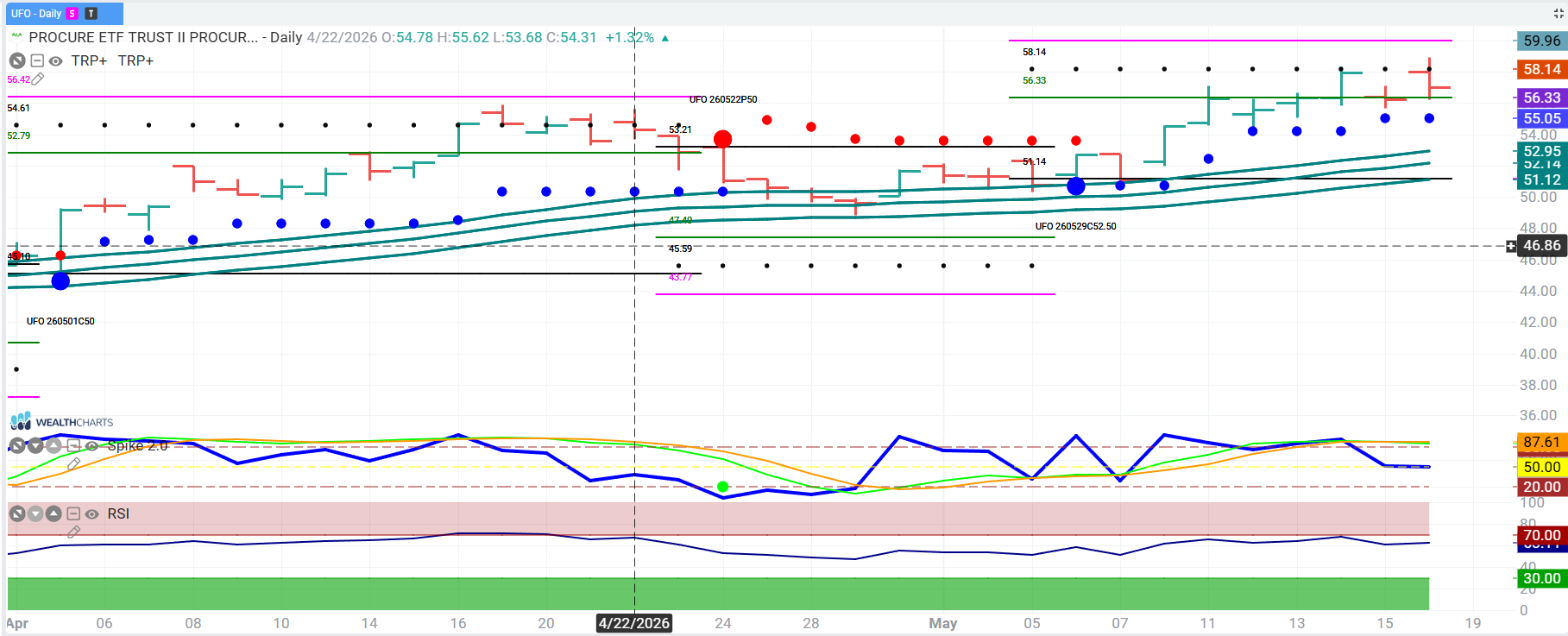Click the 54.61 level label at left
Viewport: 1568px width, 636px height.
pyautogui.click(x=18, y=108)
